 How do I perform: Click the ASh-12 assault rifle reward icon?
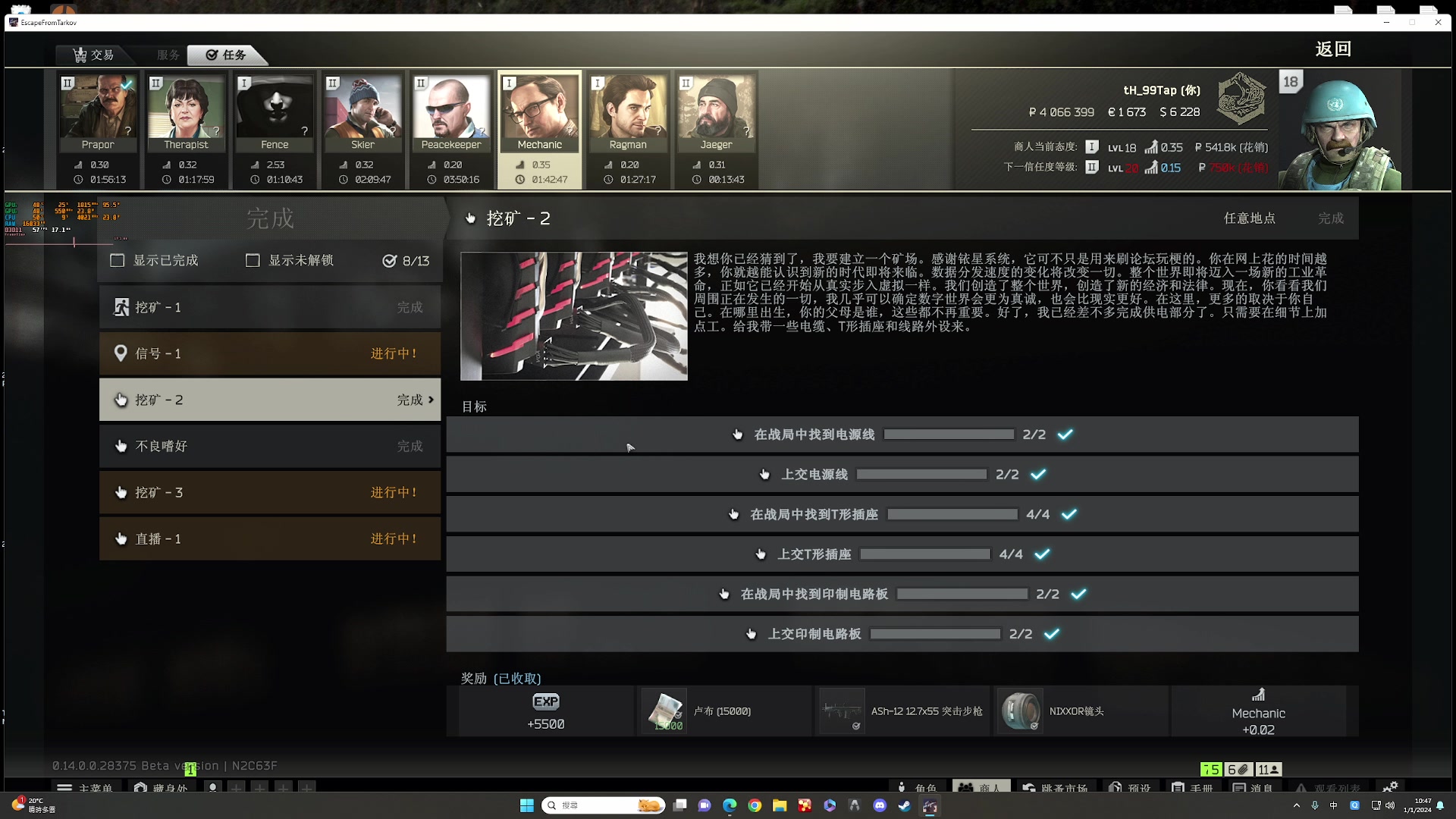tap(842, 711)
